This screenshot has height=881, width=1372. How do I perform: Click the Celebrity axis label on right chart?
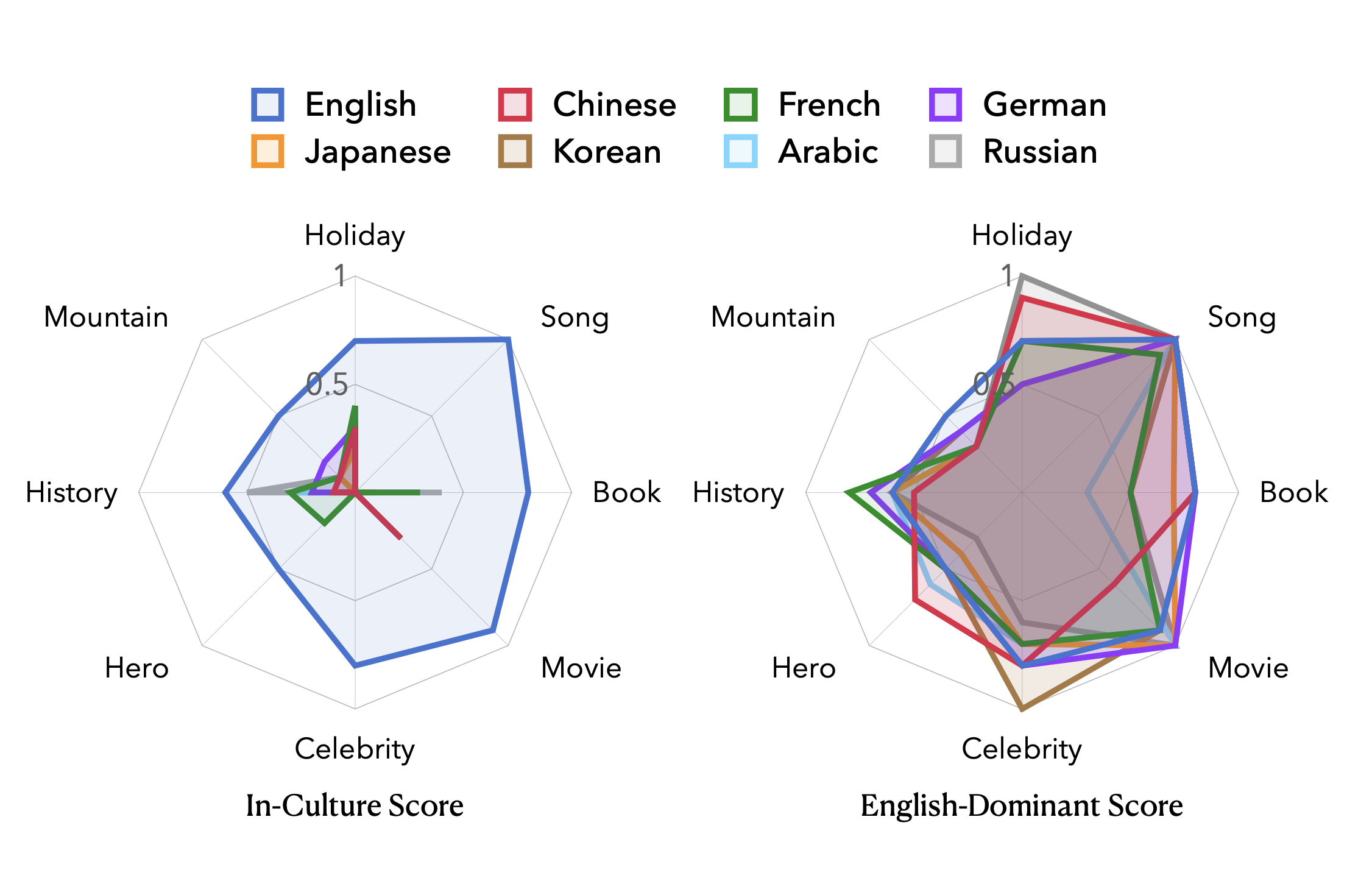point(1022,749)
